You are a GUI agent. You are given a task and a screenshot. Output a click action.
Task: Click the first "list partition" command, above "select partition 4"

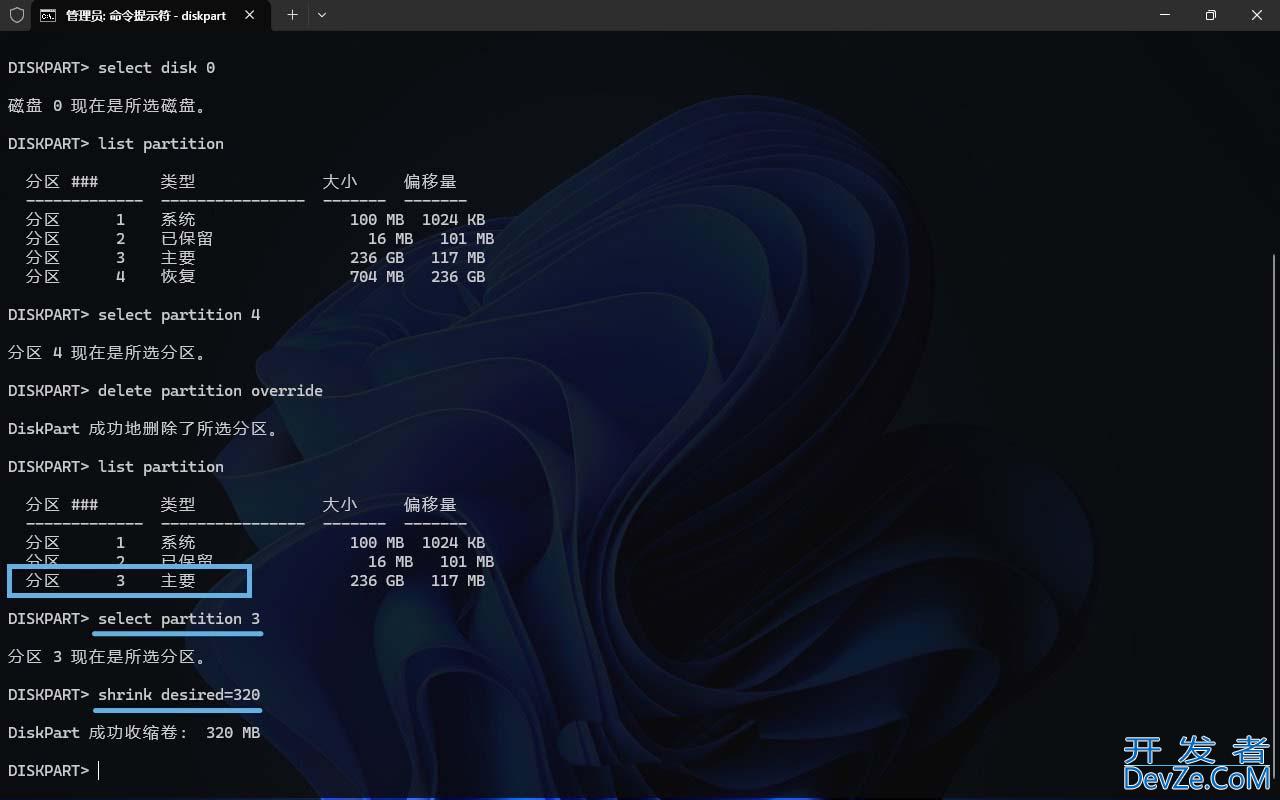161,144
